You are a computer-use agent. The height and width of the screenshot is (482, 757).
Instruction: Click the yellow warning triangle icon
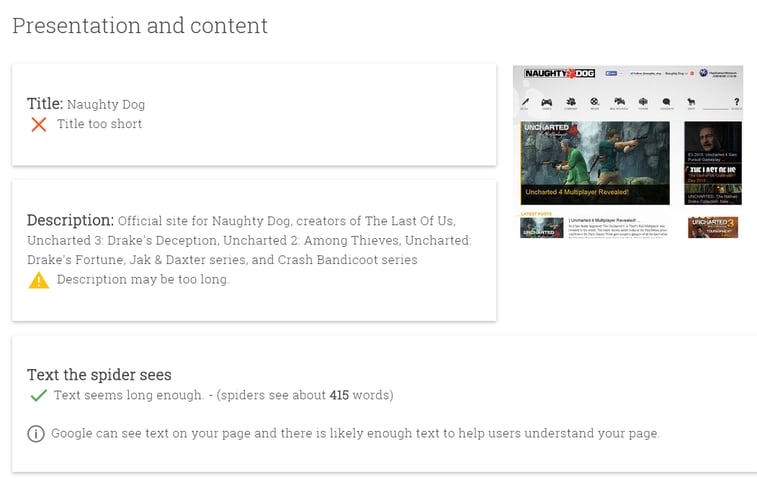click(39, 280)
